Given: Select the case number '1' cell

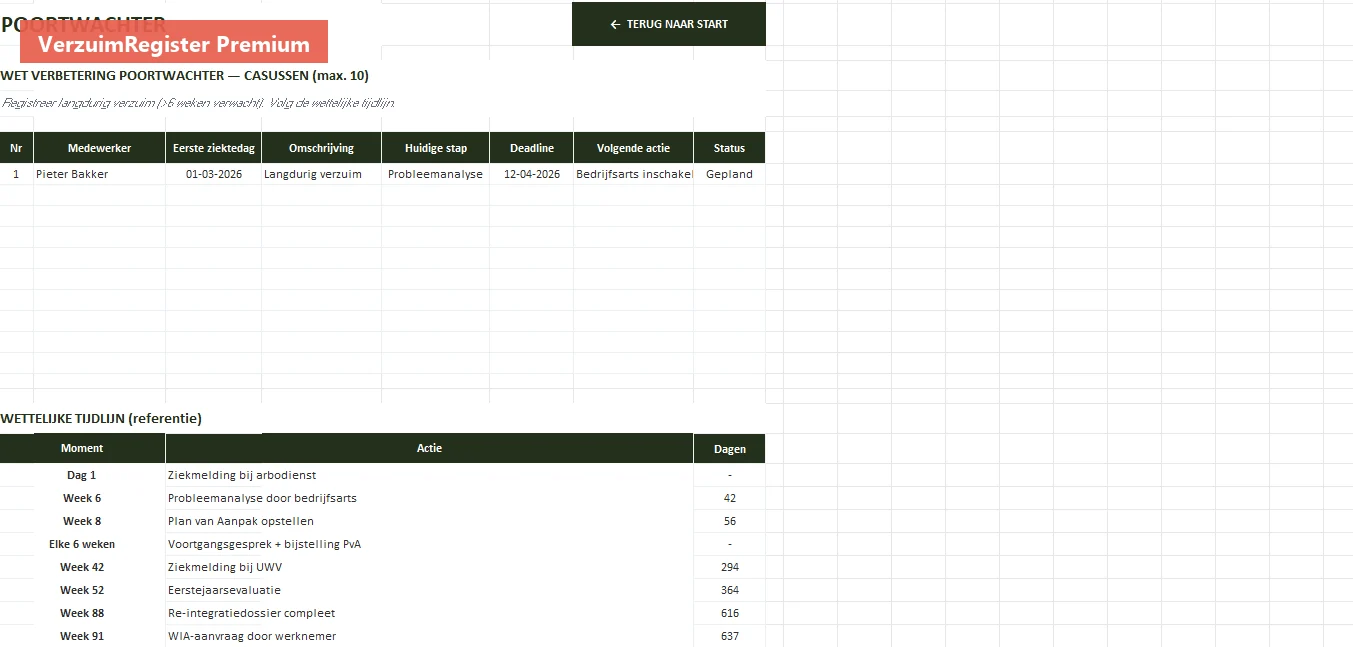Looking at the screenshot, I should (x=16, y=174).
